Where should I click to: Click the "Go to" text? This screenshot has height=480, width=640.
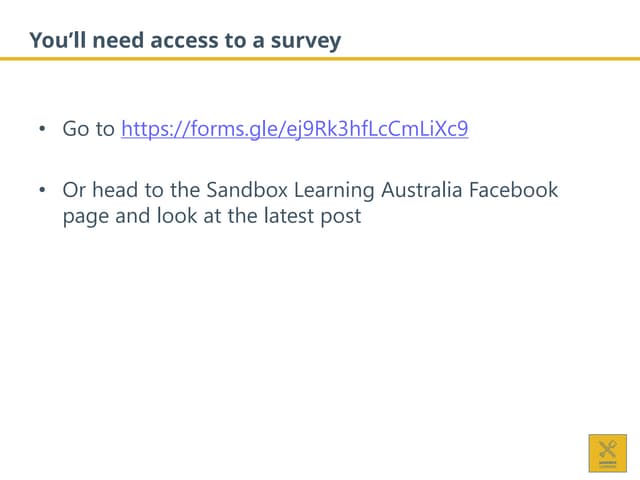(89, 129)
